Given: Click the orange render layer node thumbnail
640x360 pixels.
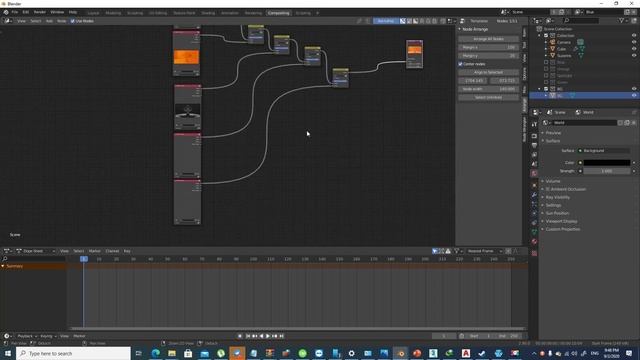Looking at the screenshot, I should click(187, 57).
